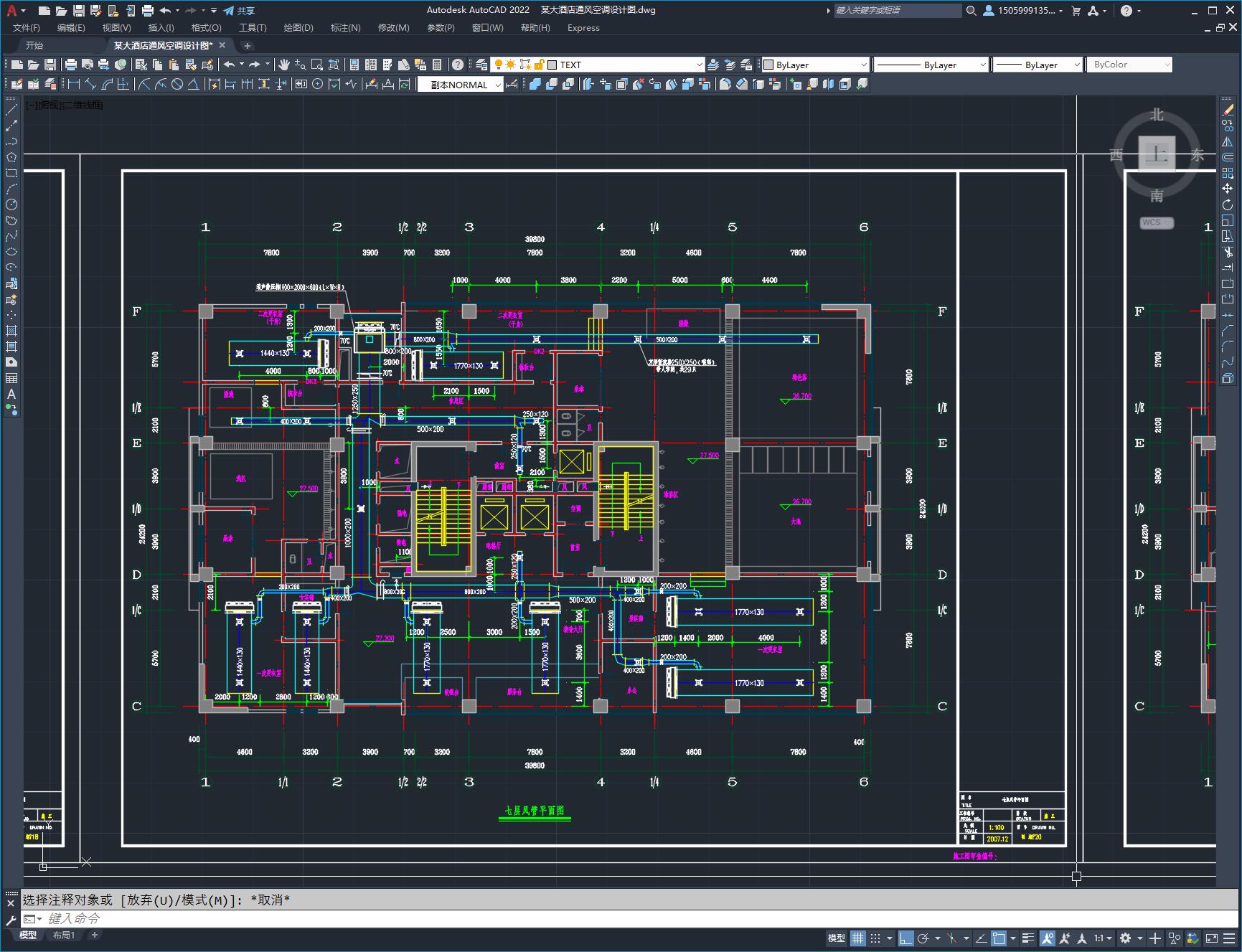Click the rotate tool in right toolbar
The image size is (1242, 952).
coord(1228,205)
